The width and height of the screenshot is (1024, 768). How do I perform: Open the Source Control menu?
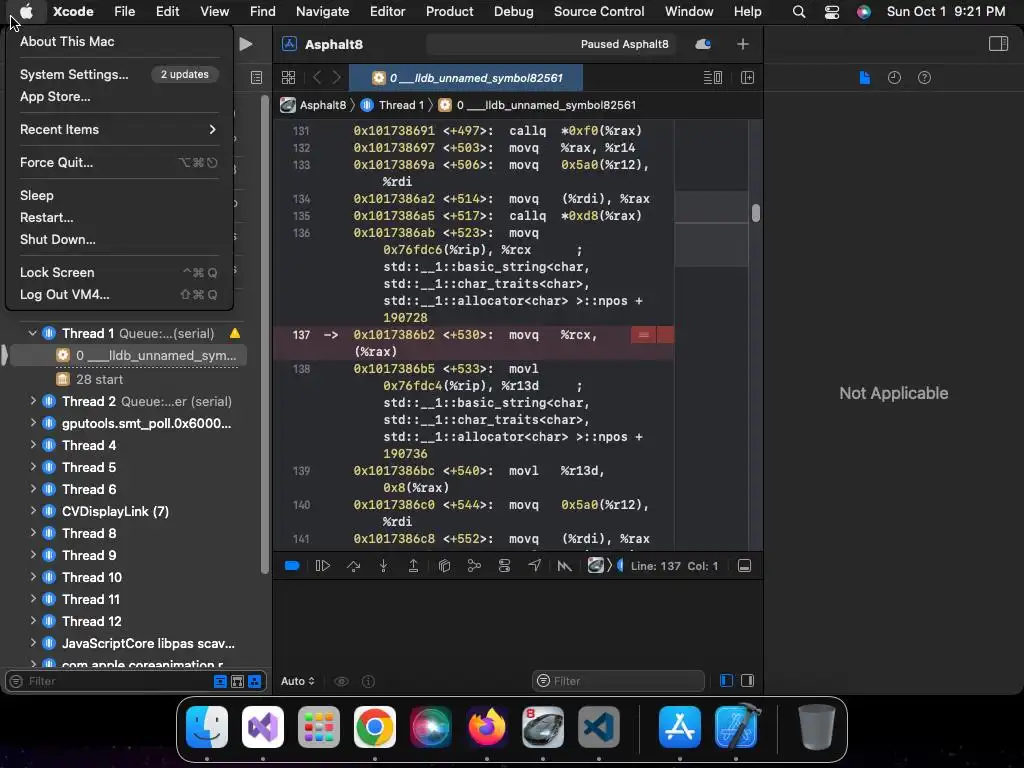click(599, 11)
